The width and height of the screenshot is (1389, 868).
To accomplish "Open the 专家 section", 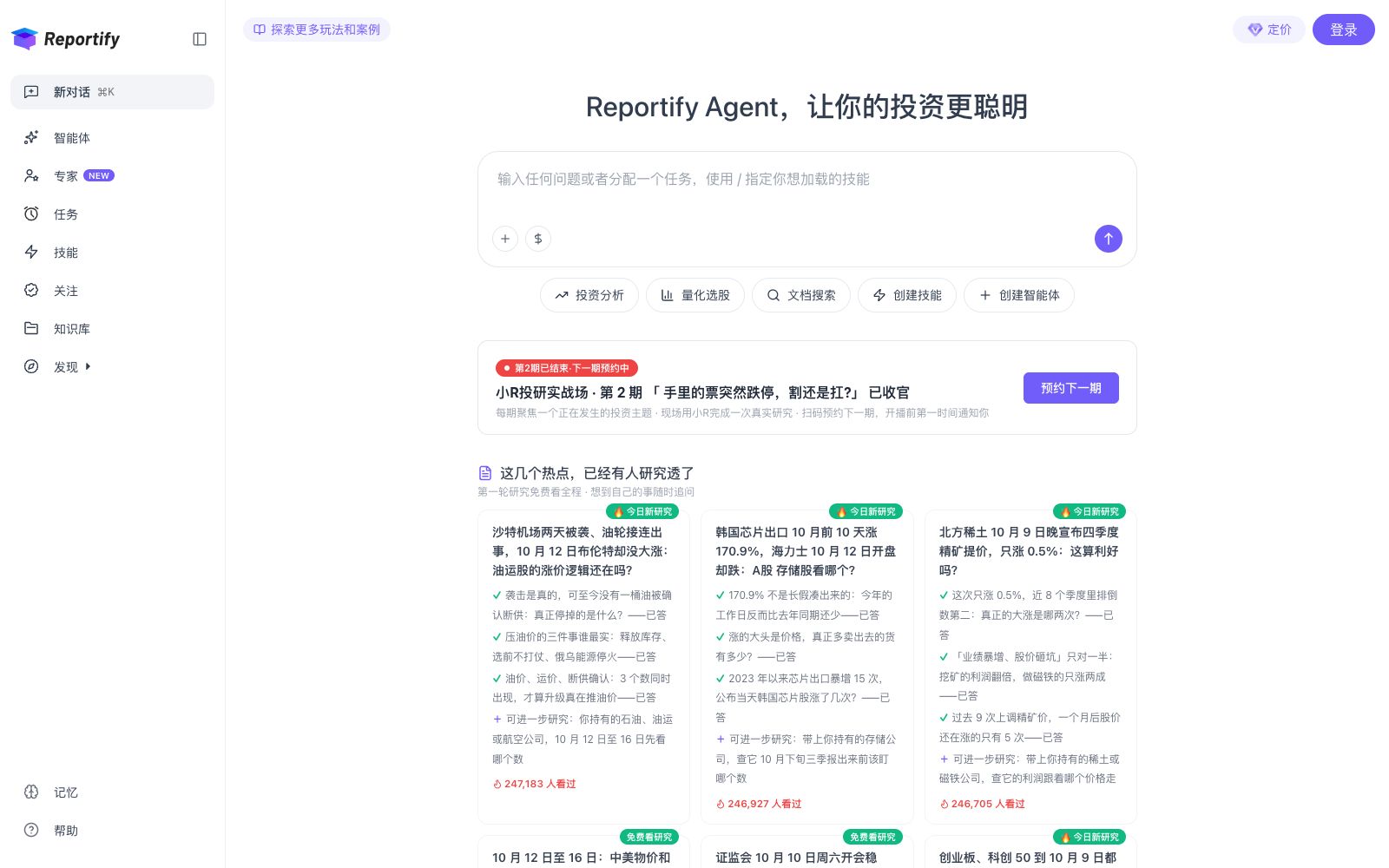I will click(112, 176).
